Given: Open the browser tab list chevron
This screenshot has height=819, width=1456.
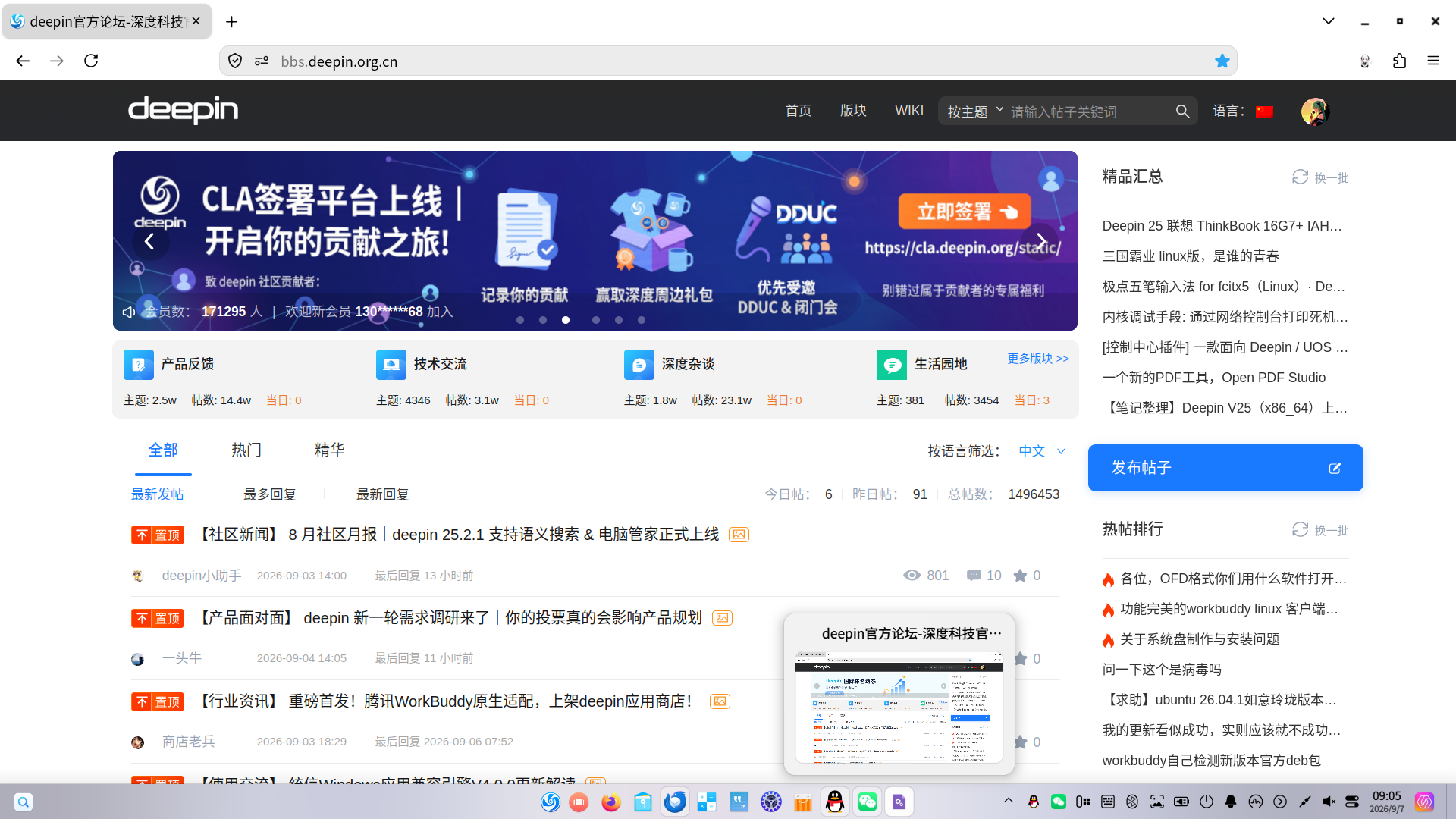Looking at the screenshot, I should [x=1328, y=21].
